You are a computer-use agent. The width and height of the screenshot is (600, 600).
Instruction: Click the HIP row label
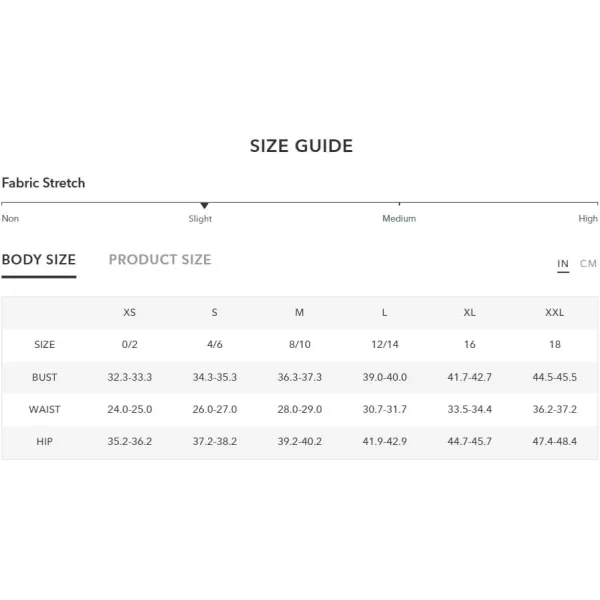(44, 442)
